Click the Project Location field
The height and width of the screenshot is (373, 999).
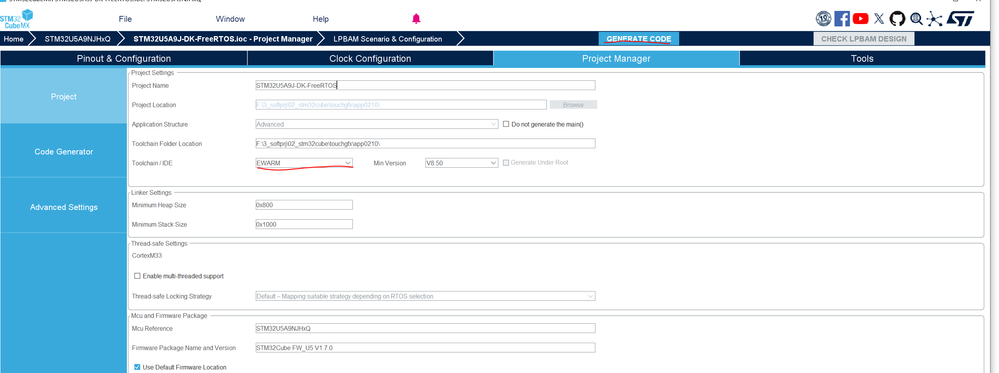coord(401,105)
